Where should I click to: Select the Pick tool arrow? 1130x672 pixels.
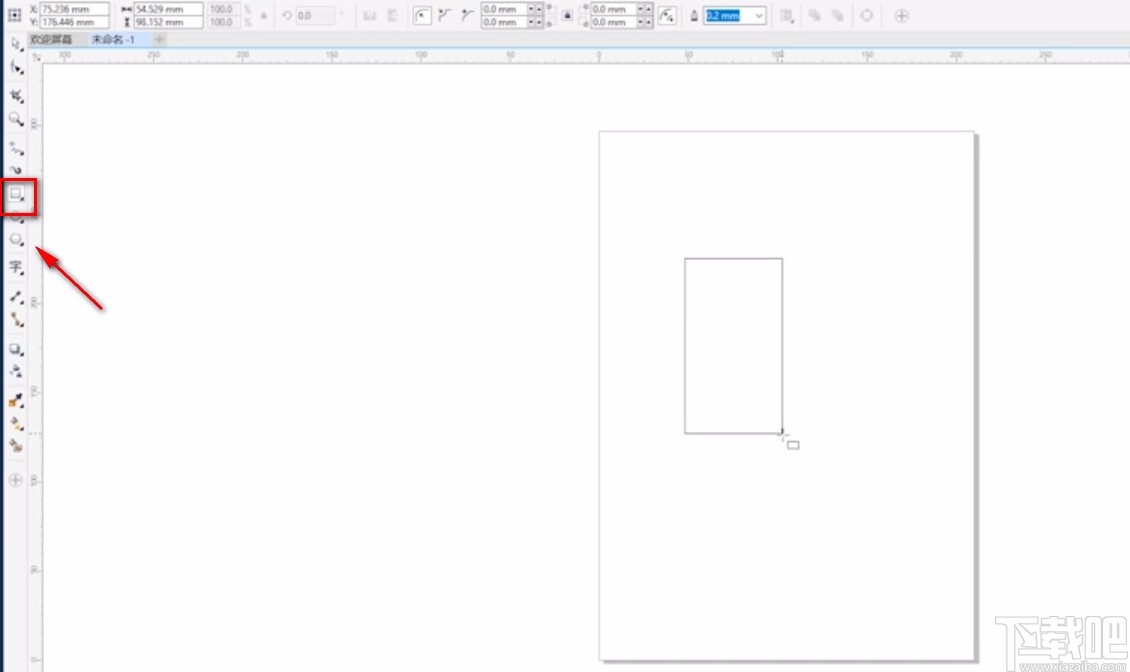point(15,43)
